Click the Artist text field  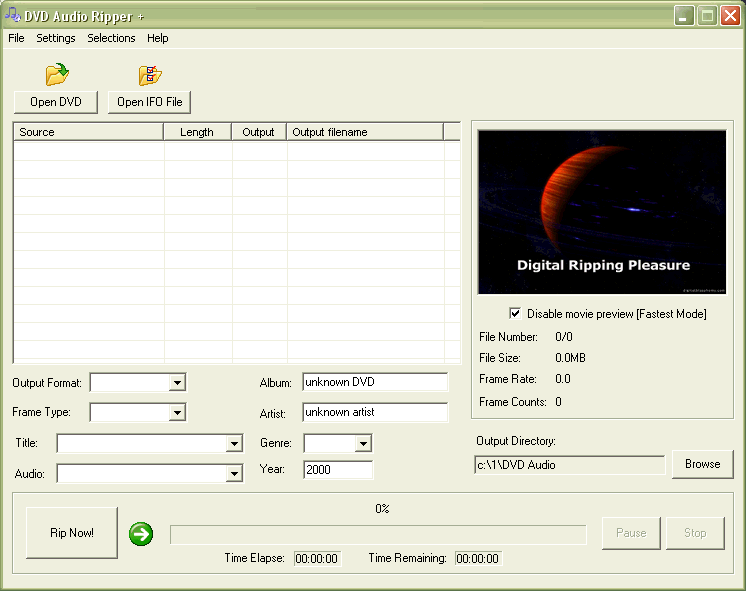pos(375,412)
